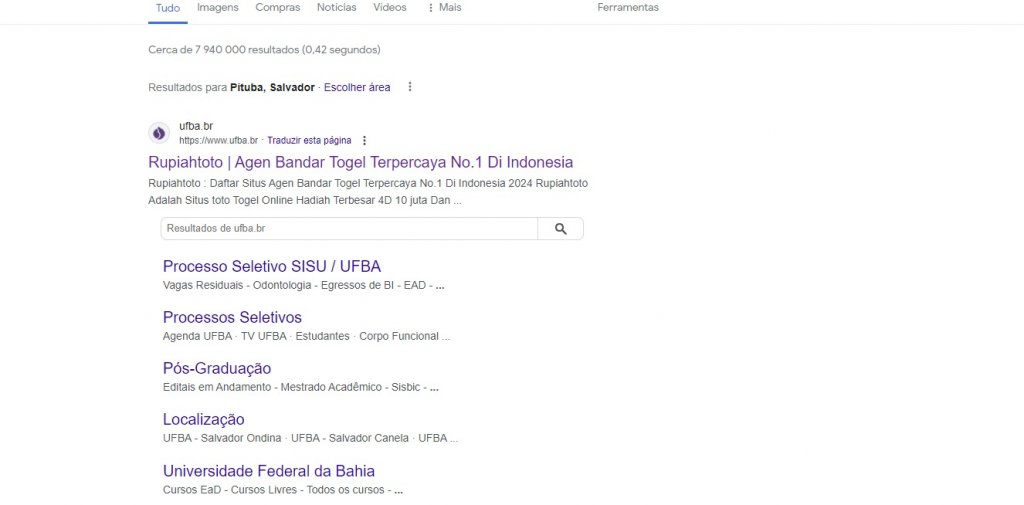Switch to the Compras tab
Screen dimensions: 1024x505
278,8
